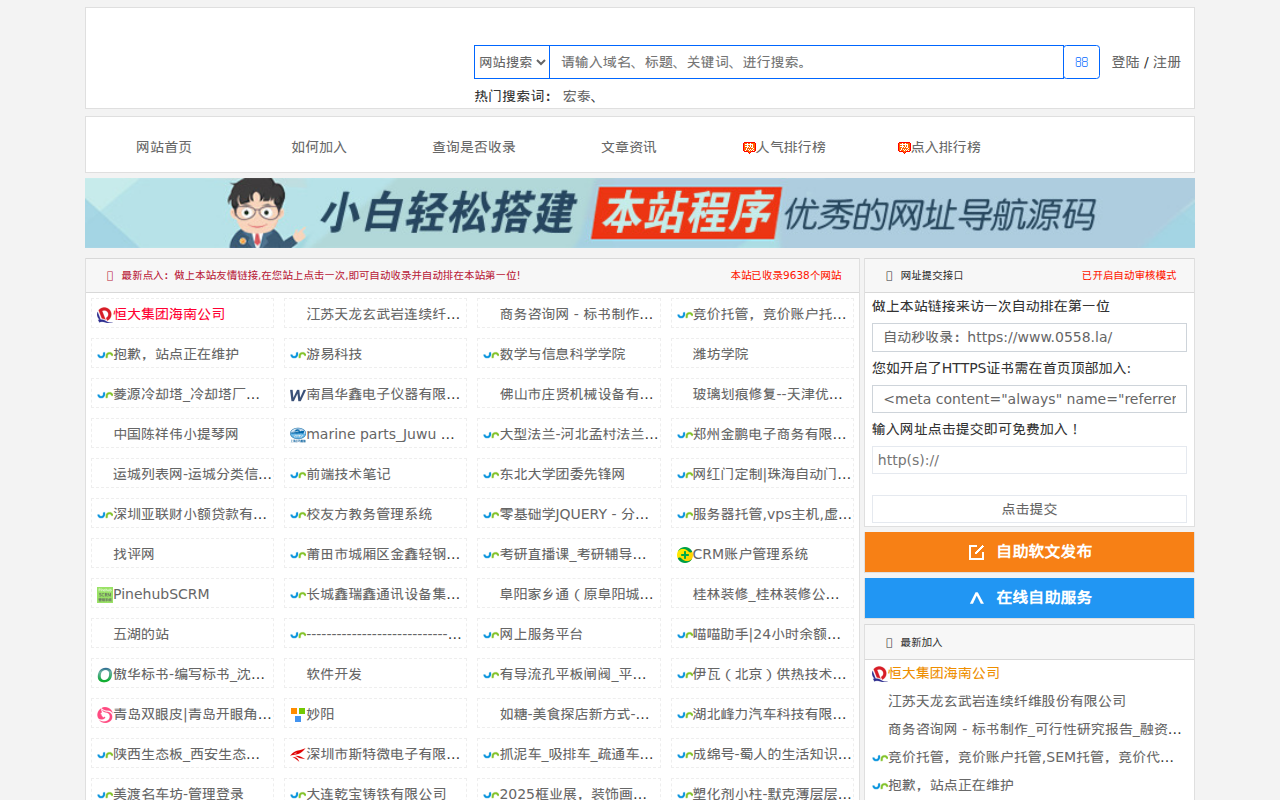Viewport: 1280px width, 800px height.
Task: Click the 点击提交 submit button
Action: pyautogui.click(x=1029, y=509)
